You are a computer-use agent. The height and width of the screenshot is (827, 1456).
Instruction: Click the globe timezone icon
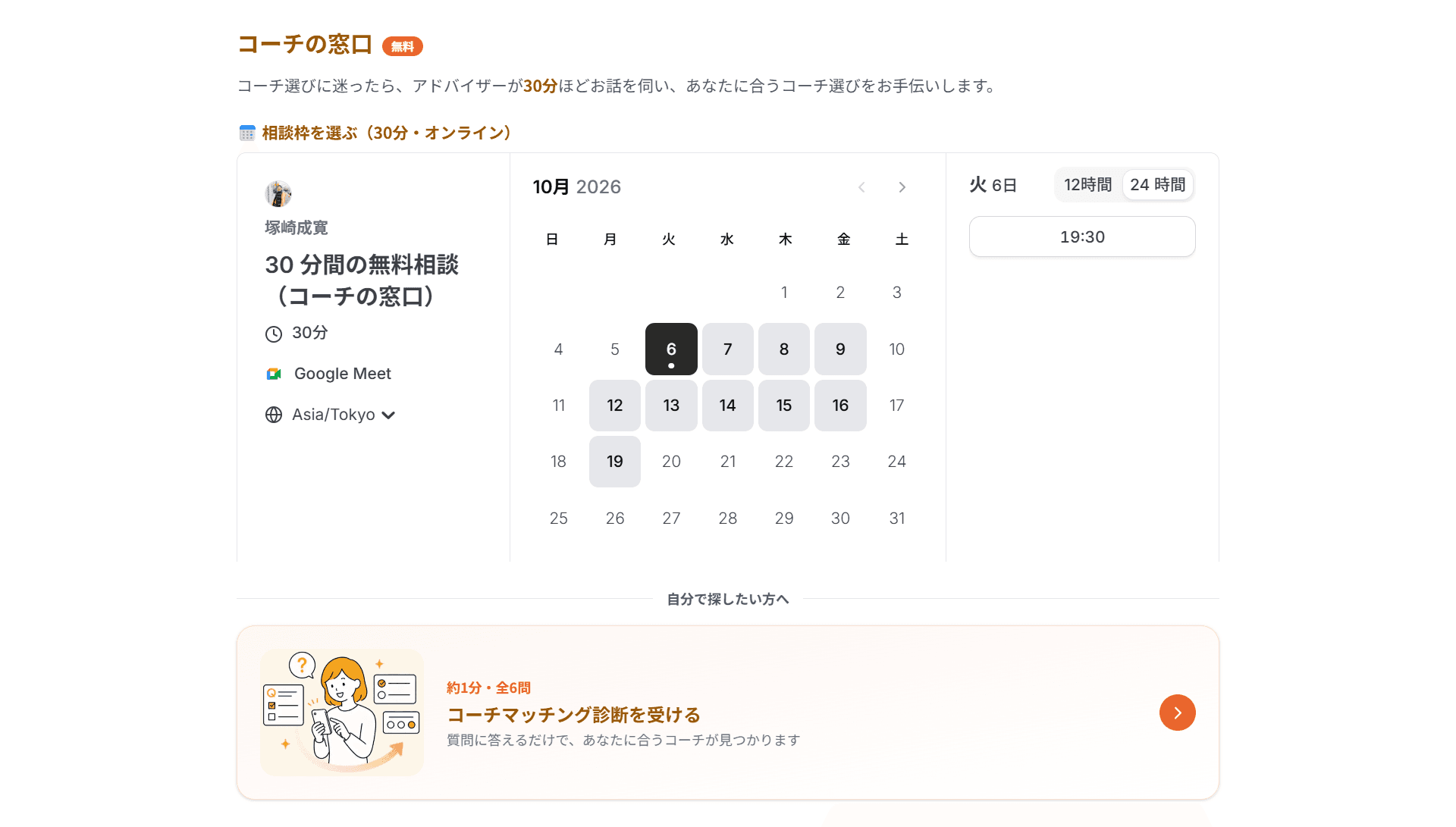pos(274,415)
